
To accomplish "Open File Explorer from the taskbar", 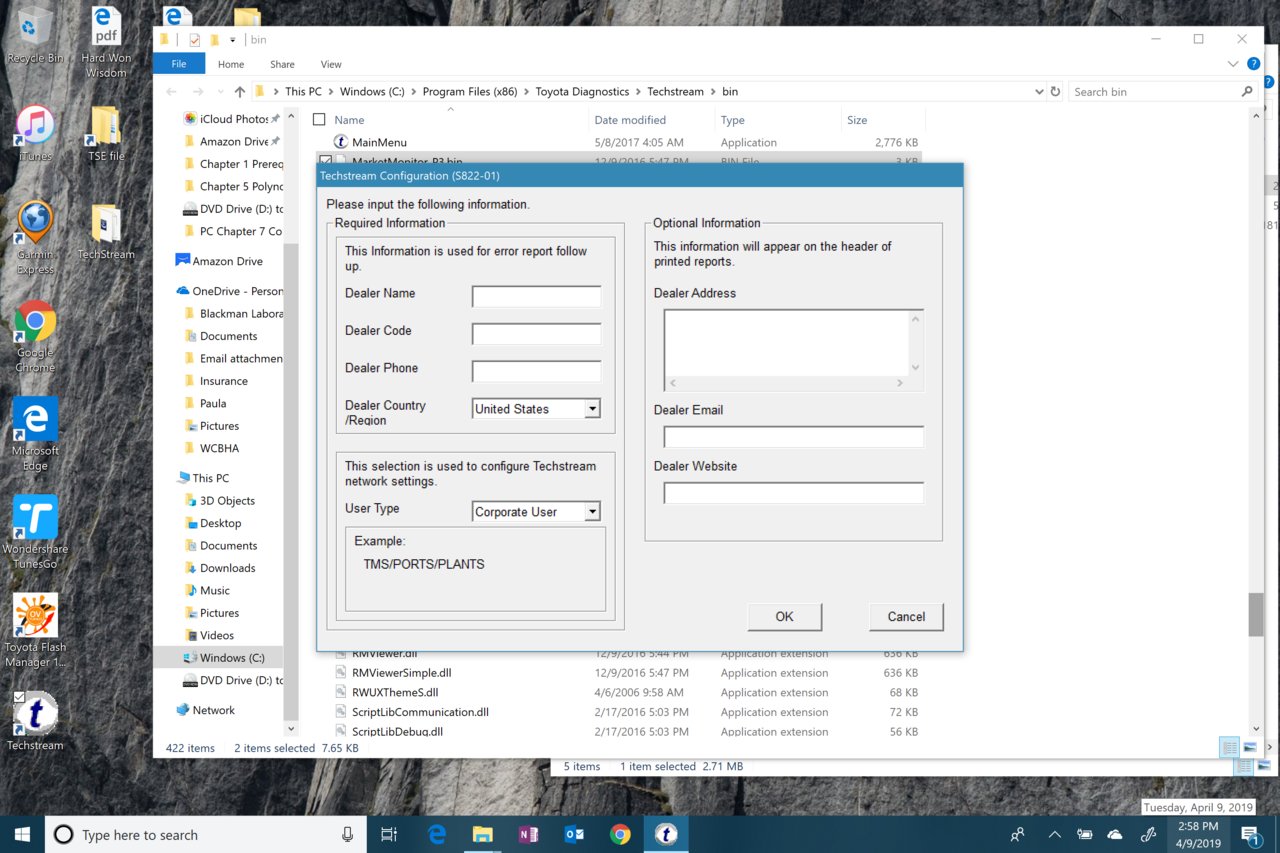I will tap(483, 834).
